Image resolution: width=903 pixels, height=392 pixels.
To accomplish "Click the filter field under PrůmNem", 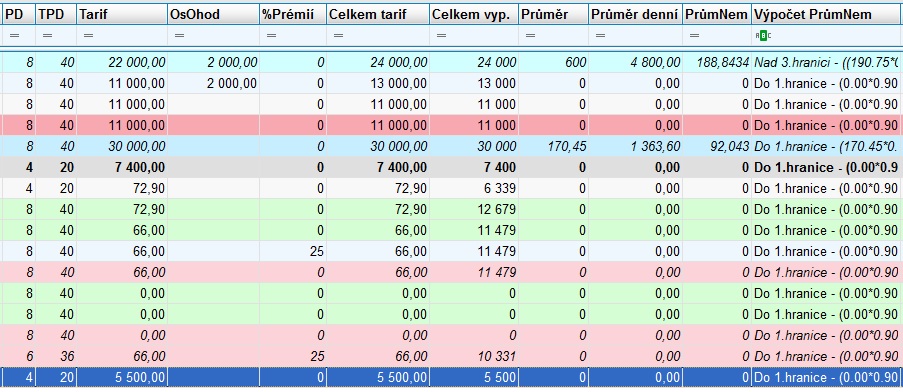I will point(717,36).
